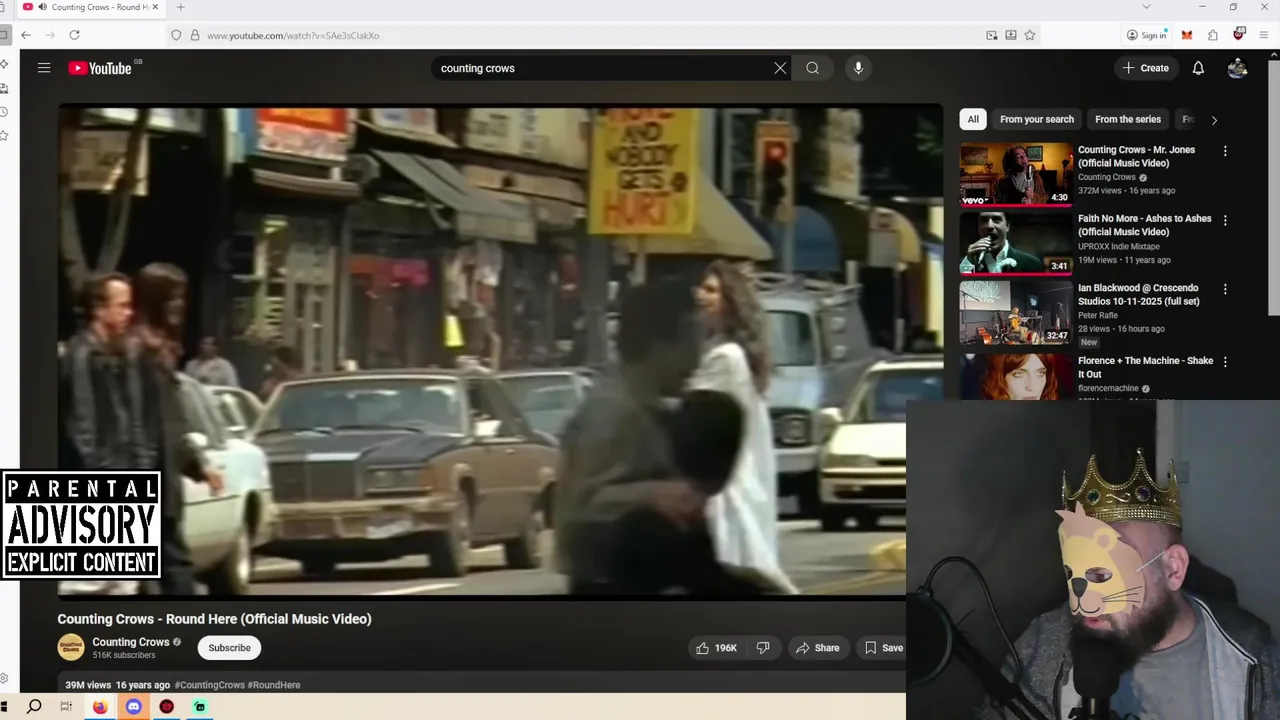The height and width of the screenshot is (720, 1280).
Task: View site security via the padlock icon
Action: click(x=194, y=35)
